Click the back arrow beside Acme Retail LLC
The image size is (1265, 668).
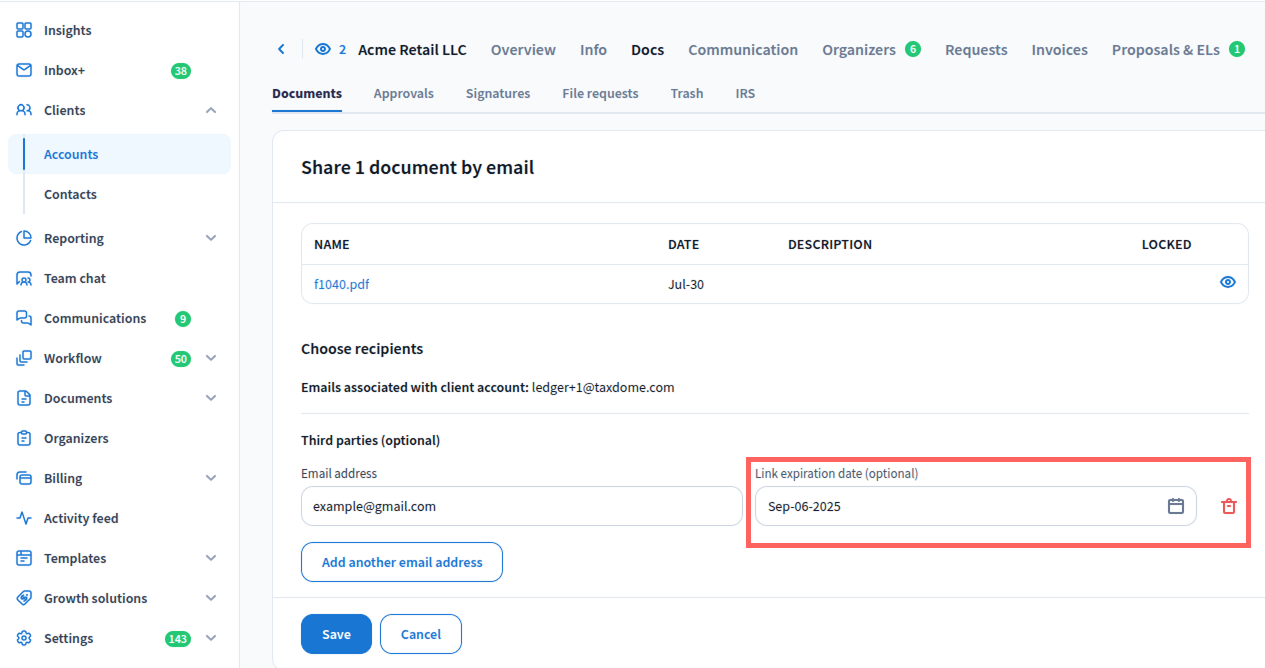point(281,49)
